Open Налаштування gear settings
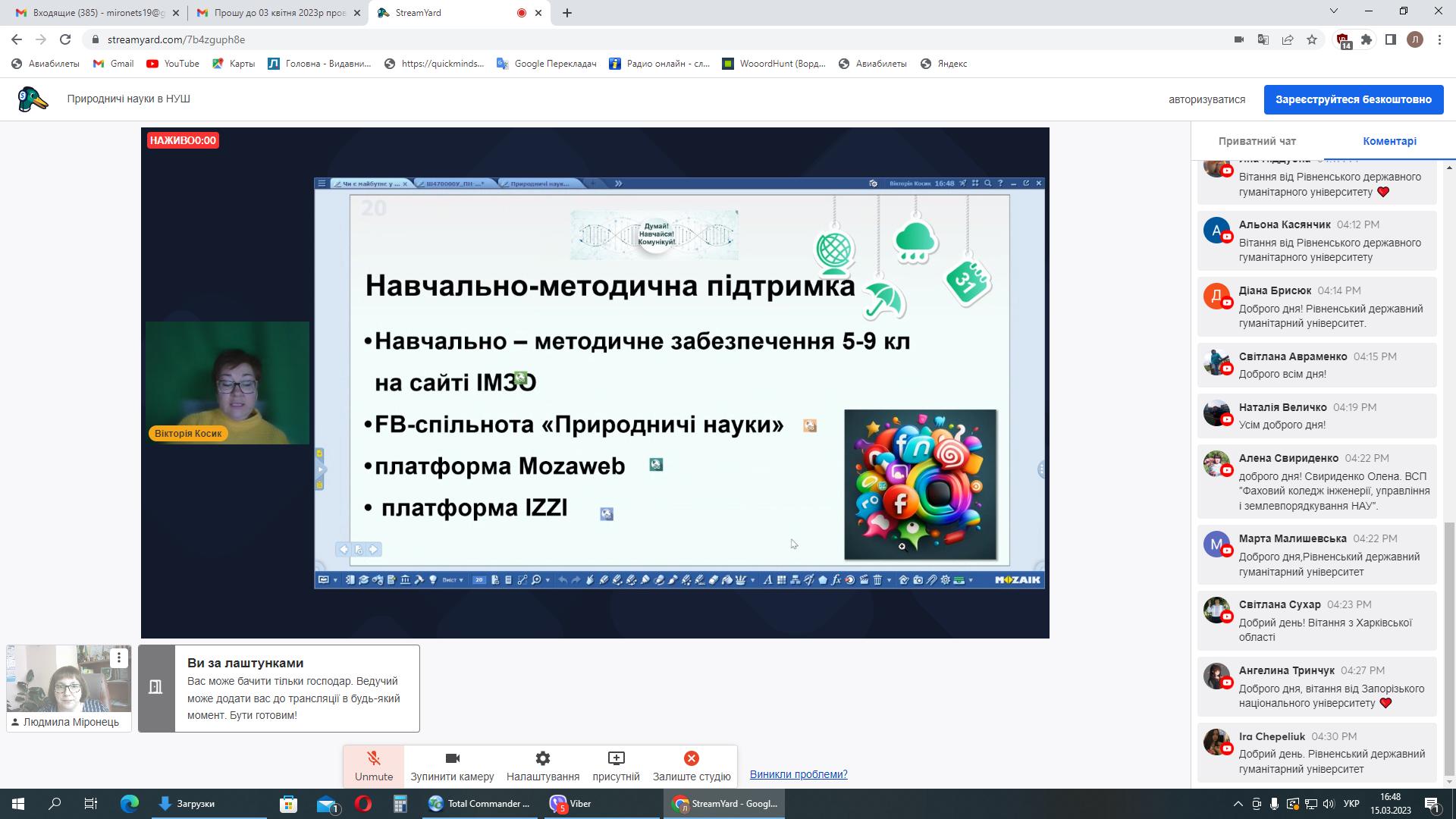The height and width of the screenshot is (819, 1456). pos(542,766)
